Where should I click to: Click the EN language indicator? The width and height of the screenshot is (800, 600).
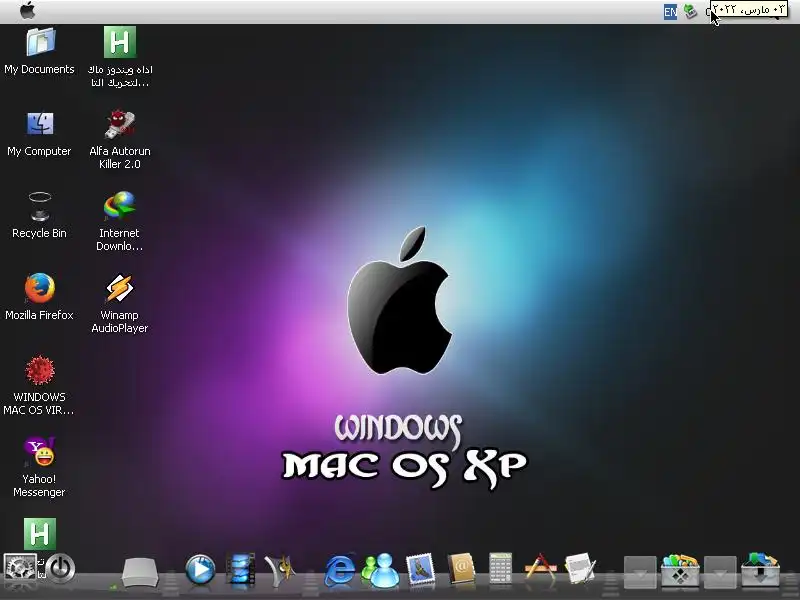670,11
